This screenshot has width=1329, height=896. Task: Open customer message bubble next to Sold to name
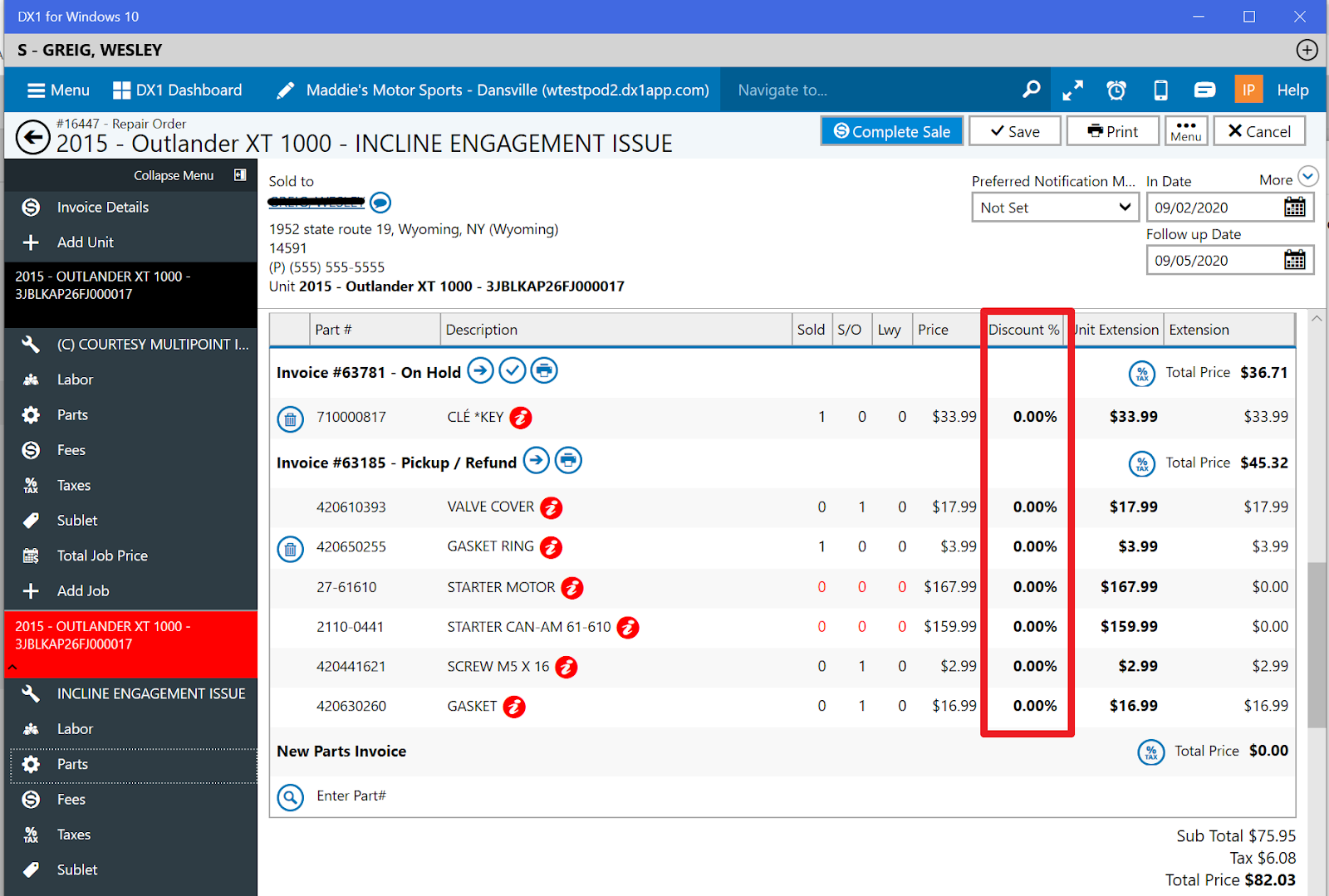coord(380,202)
